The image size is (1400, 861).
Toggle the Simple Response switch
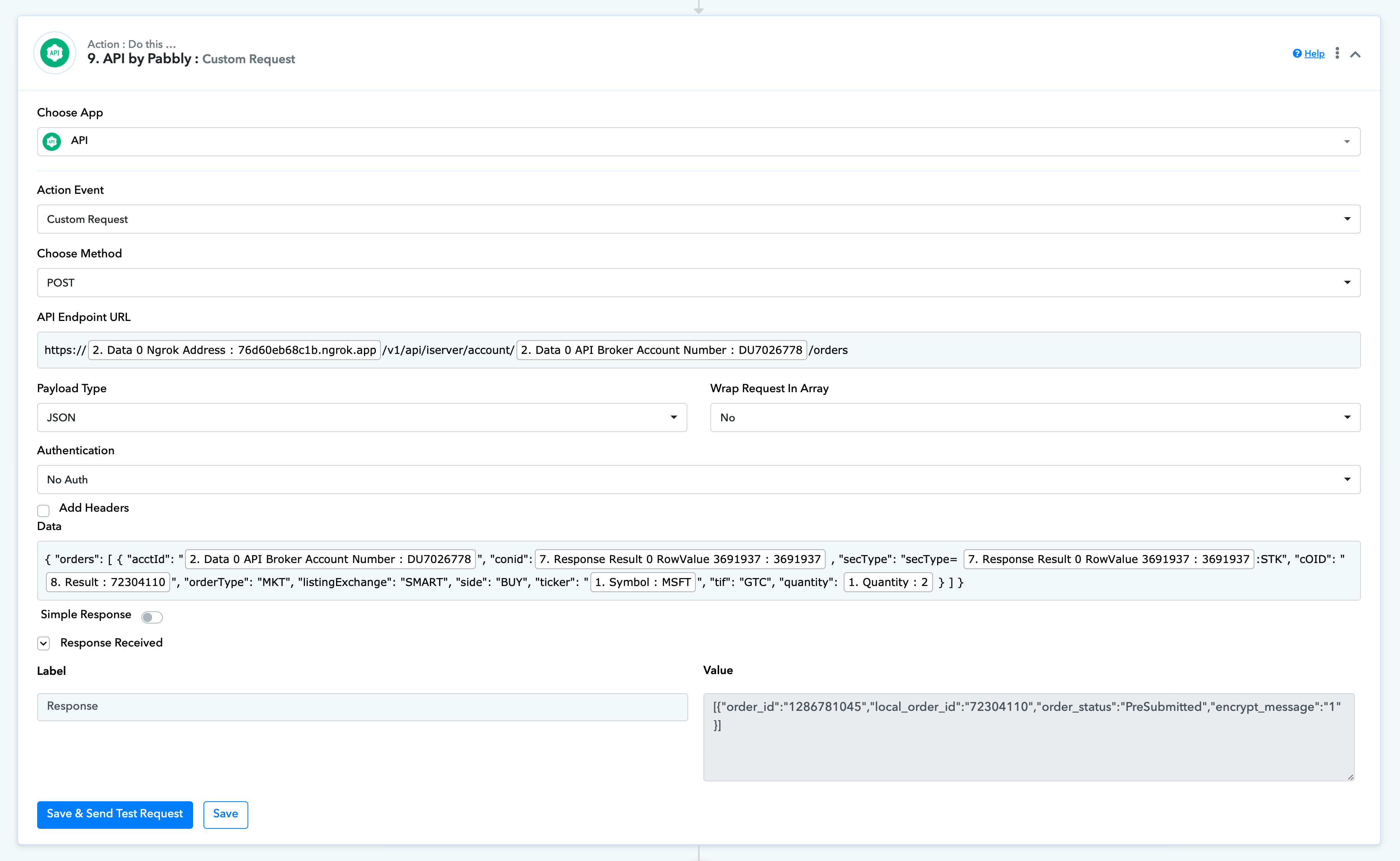152,617
